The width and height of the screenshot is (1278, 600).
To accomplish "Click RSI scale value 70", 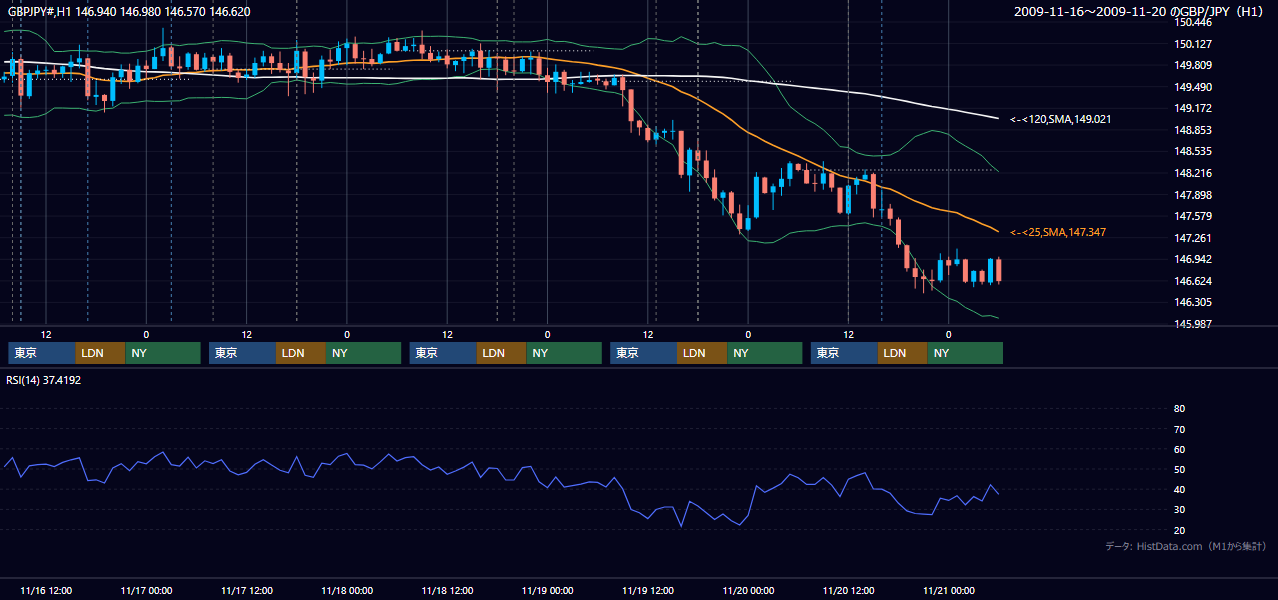I will [x=1179, y=429].
